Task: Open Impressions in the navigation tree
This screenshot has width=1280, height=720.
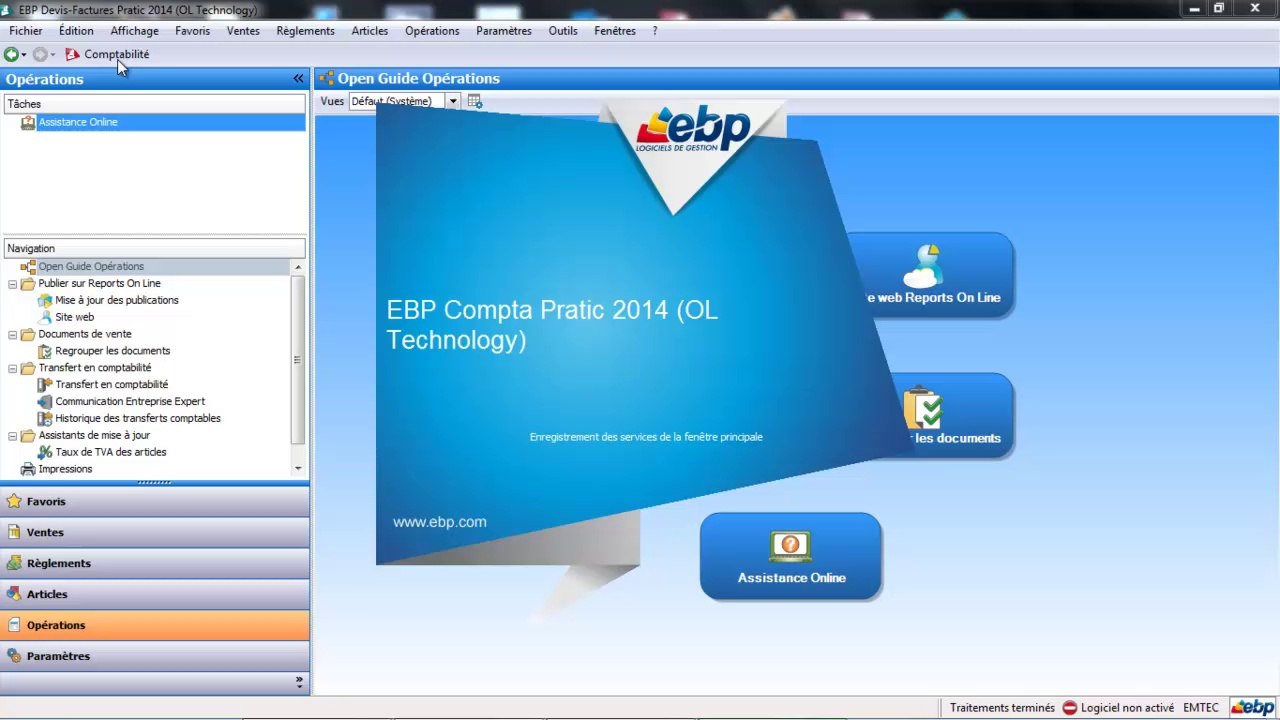Action: 65,469
